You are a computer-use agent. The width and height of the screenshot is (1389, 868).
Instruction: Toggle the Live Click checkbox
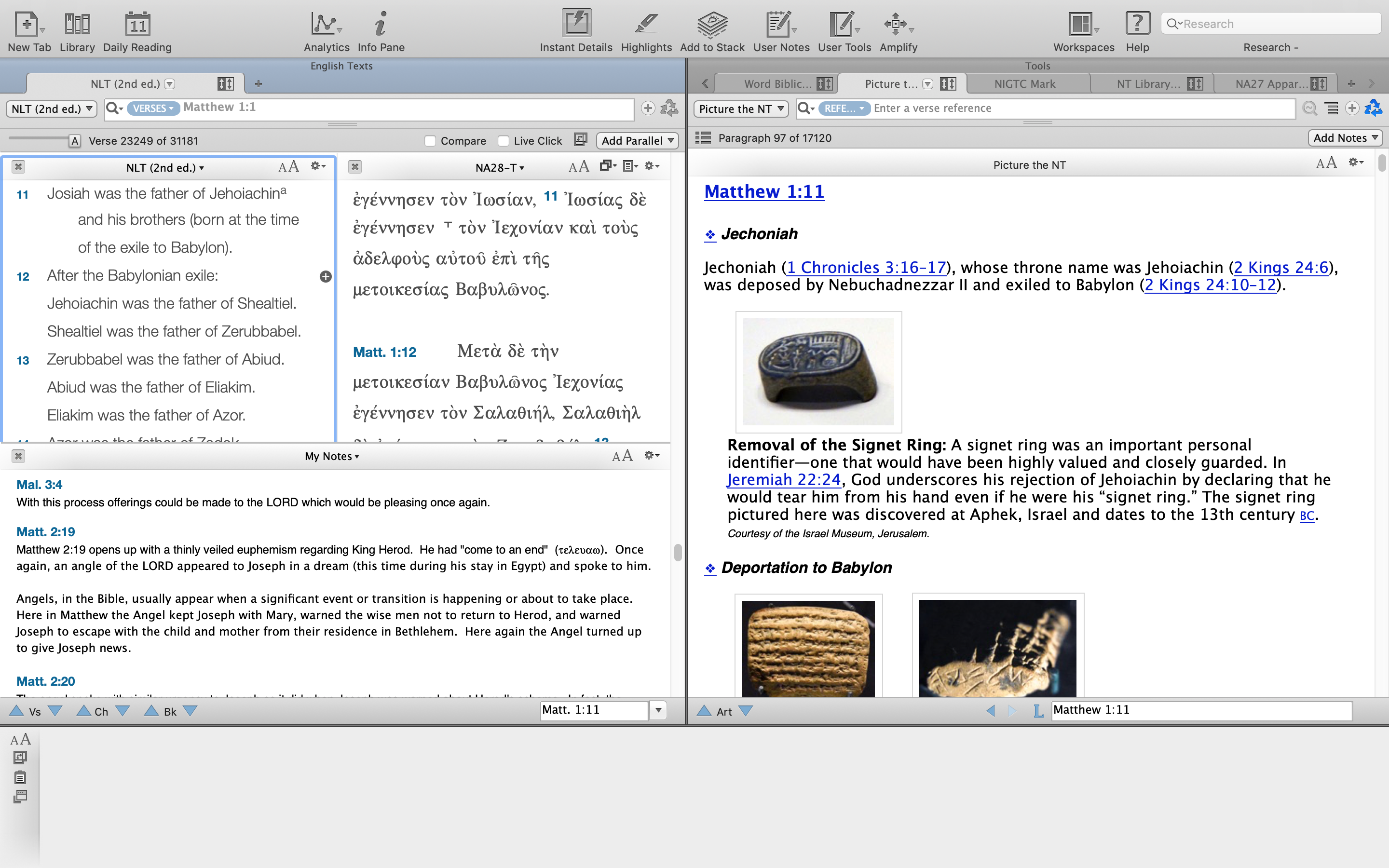click(x=504, y=141)
